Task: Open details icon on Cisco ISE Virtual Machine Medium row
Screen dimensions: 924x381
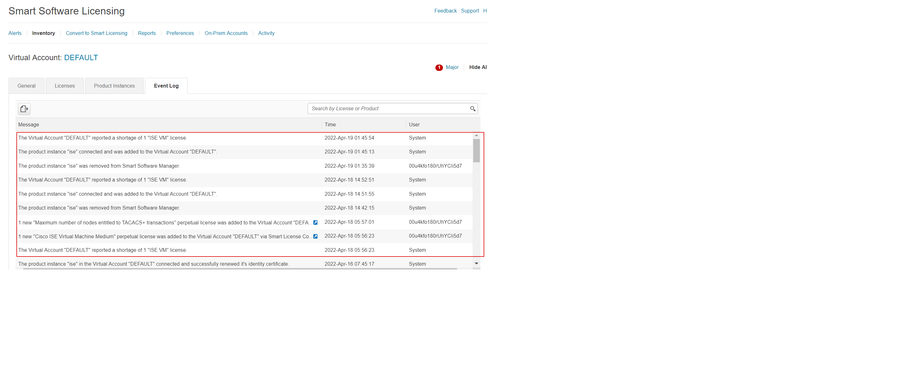Action: (x=315, y=236)
